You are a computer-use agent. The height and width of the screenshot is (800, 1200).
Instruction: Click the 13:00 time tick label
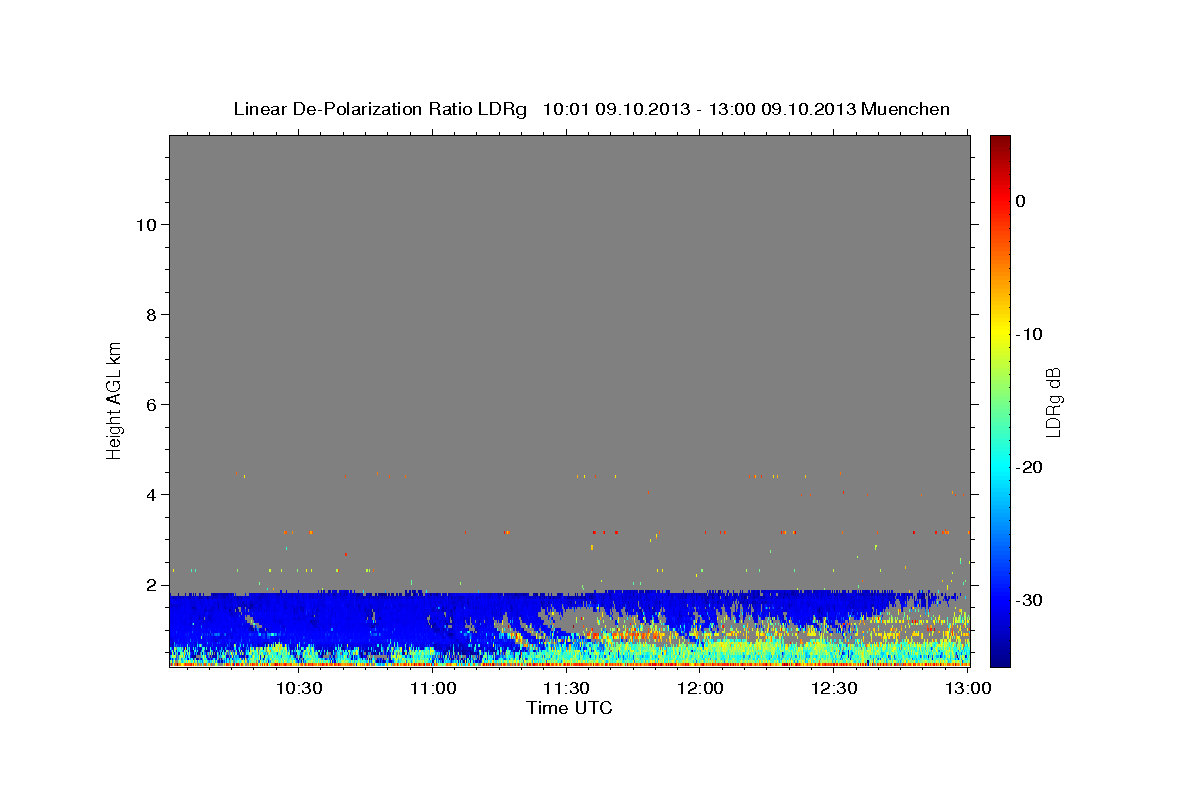point(968,688)
